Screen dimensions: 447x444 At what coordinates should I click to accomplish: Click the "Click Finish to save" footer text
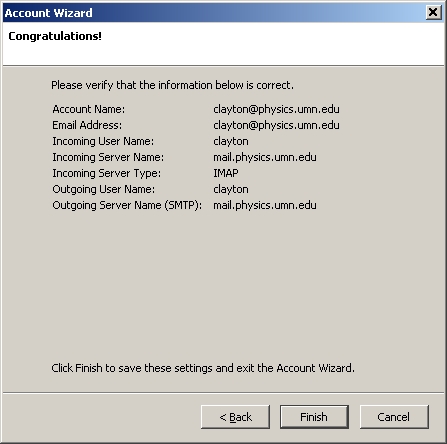click(203, 368)
